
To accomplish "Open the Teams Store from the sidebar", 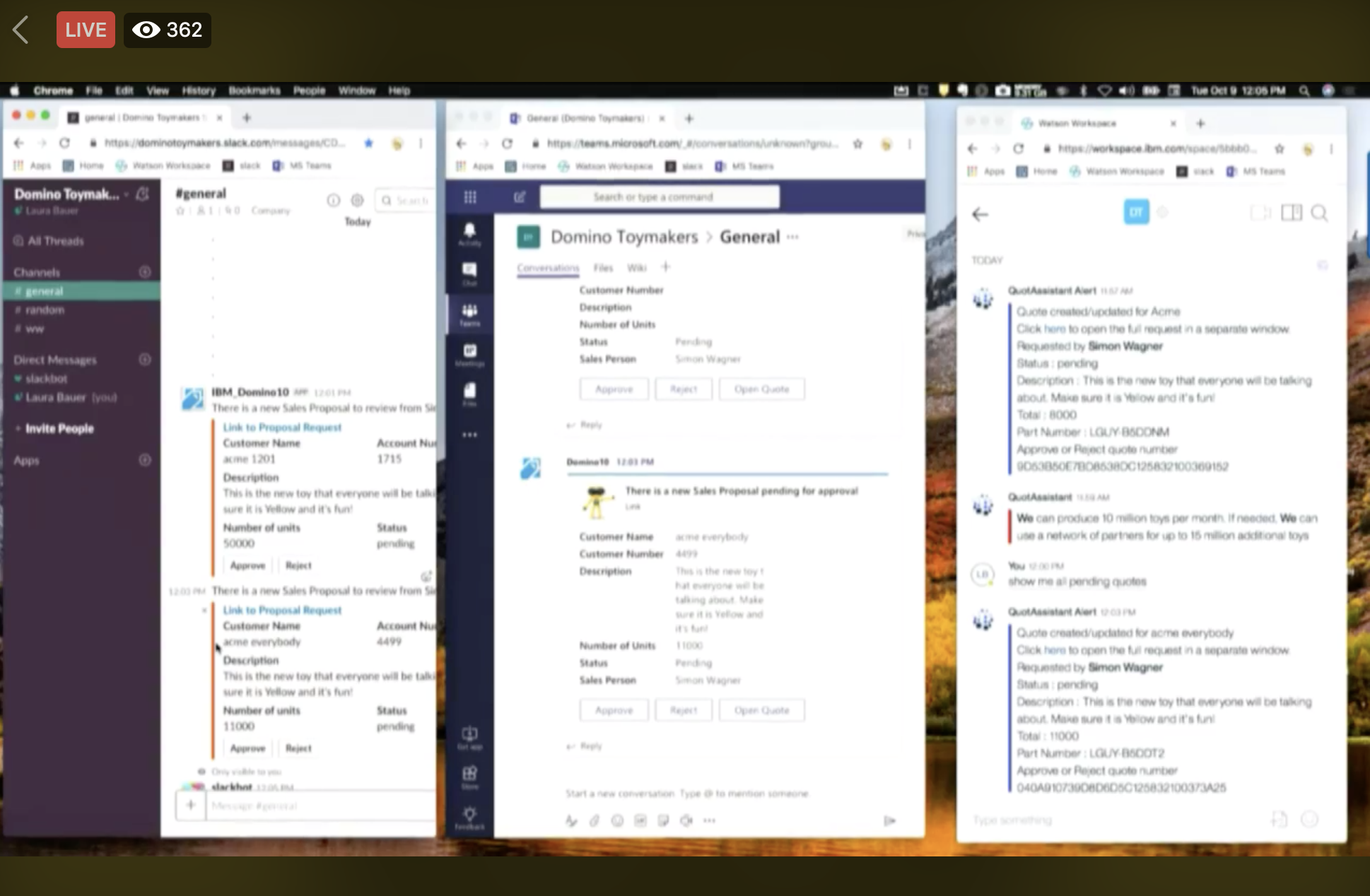I will coord(470,777).
